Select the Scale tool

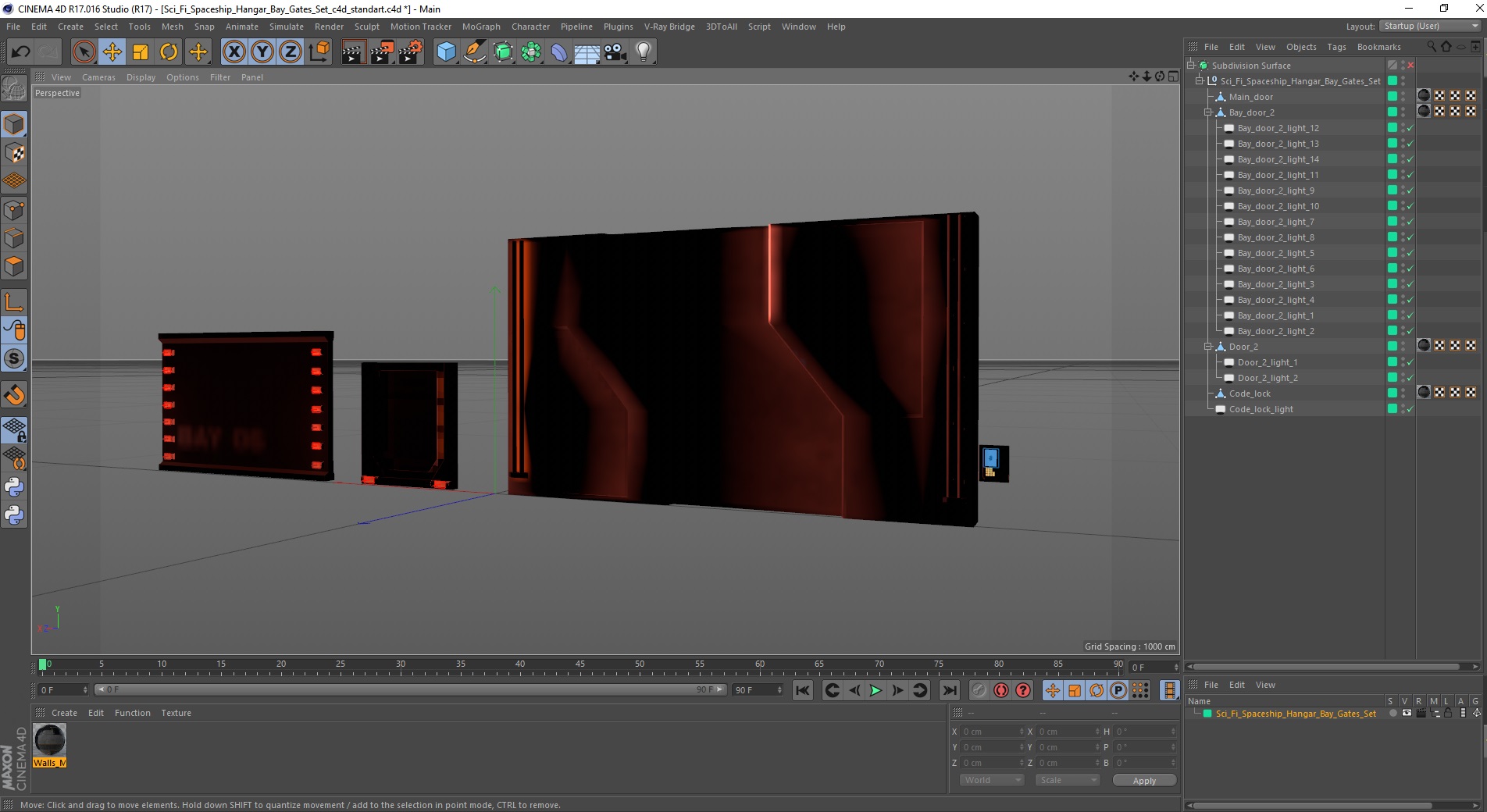[141, 52]
